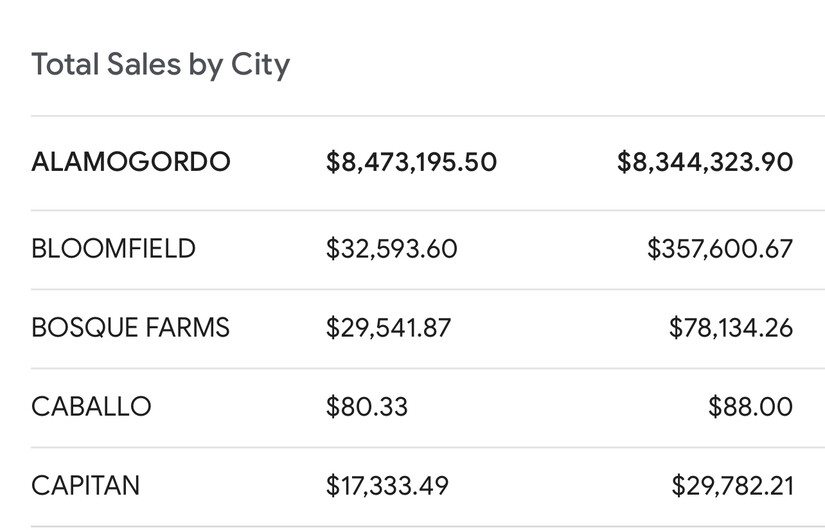Click the word Total in the title
This screenshot has width=825, height=530.
pyautogui.click(x=65, y=64)
